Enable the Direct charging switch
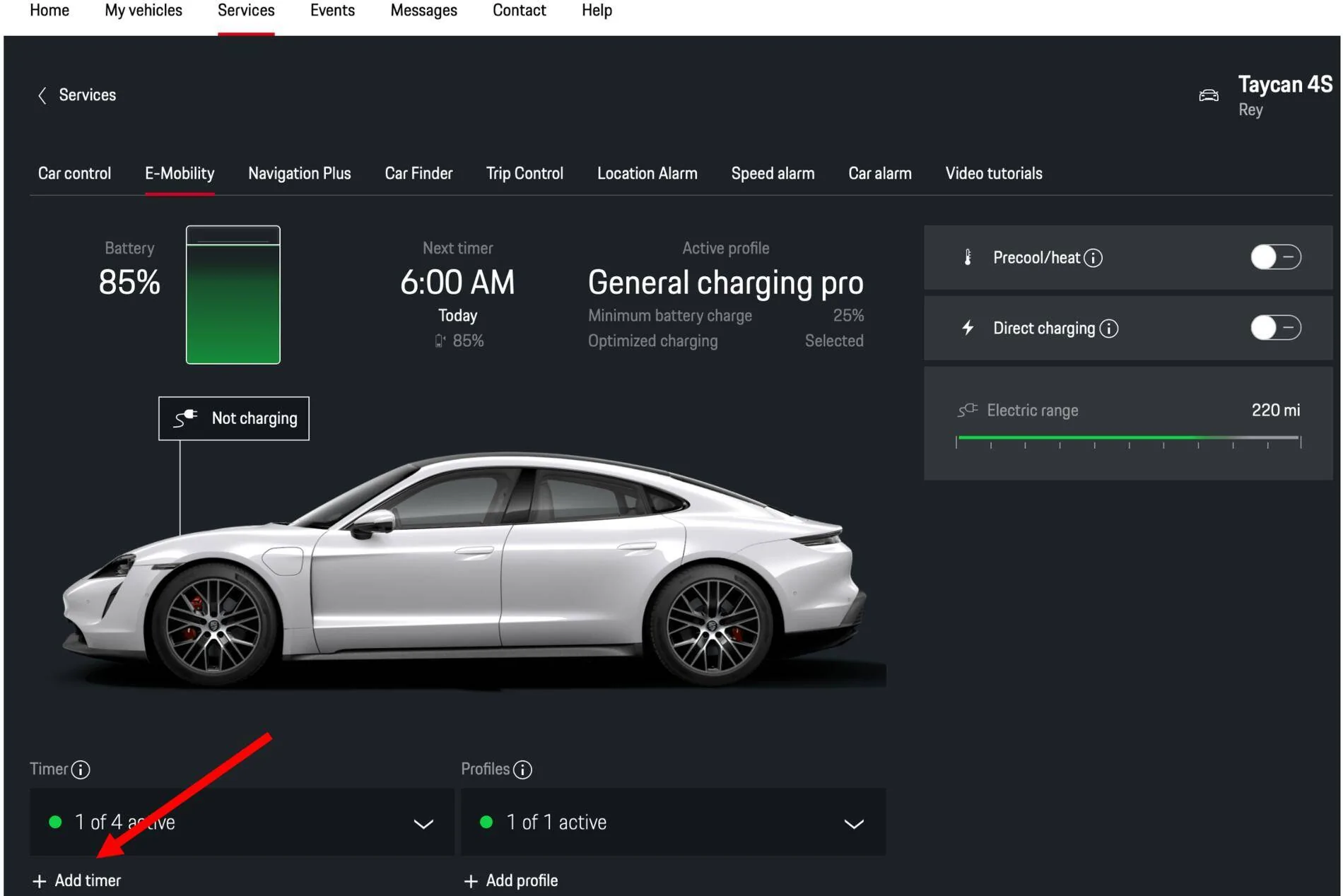 [x=1275, y=328]
